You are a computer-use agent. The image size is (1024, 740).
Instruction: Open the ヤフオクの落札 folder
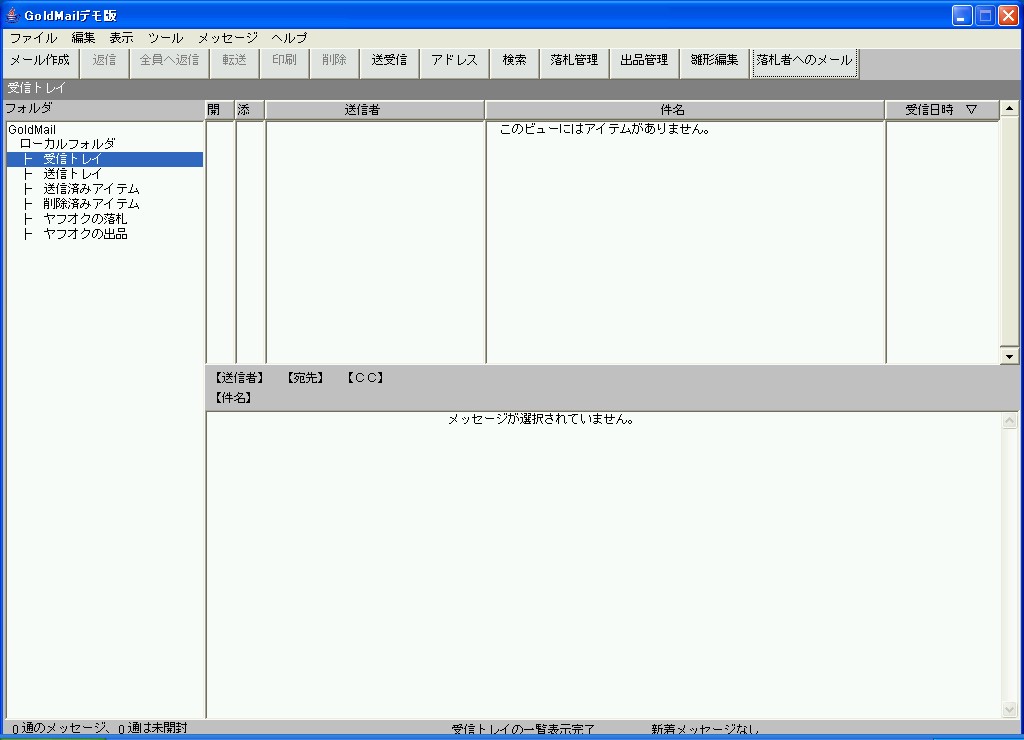tap(85, 219)
